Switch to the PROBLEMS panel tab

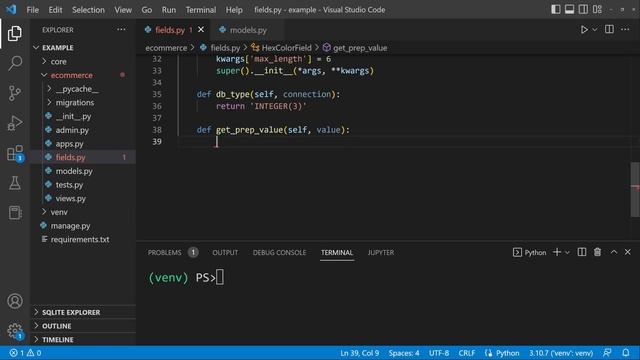coord(173,253)
